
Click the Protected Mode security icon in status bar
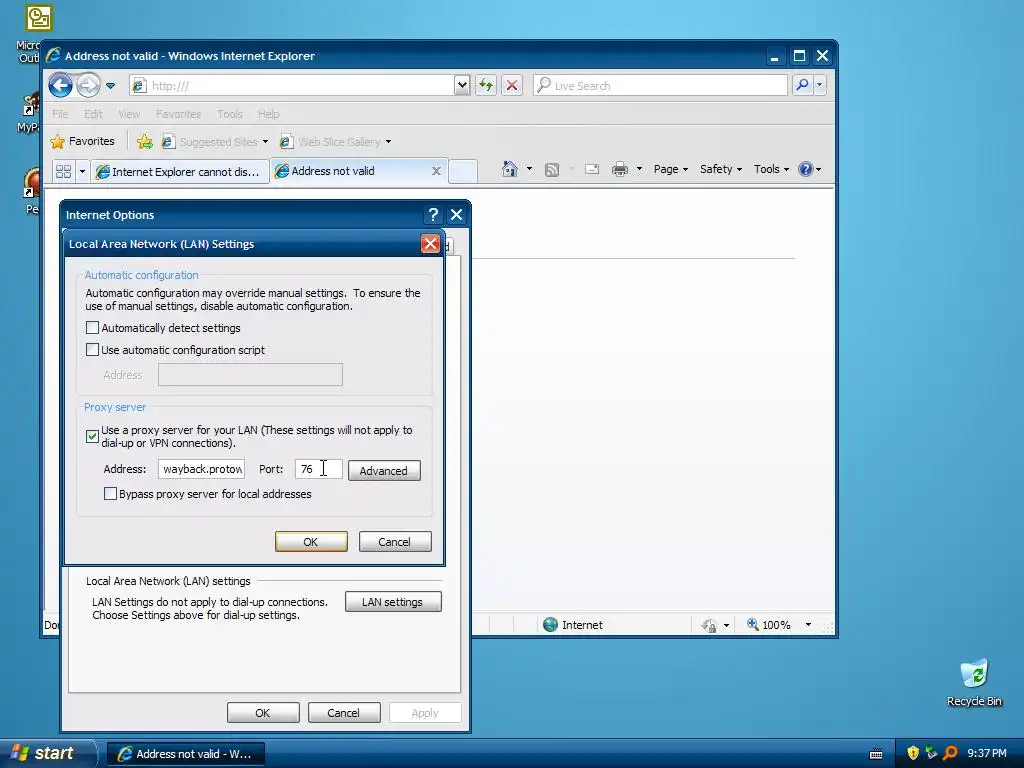709,626
